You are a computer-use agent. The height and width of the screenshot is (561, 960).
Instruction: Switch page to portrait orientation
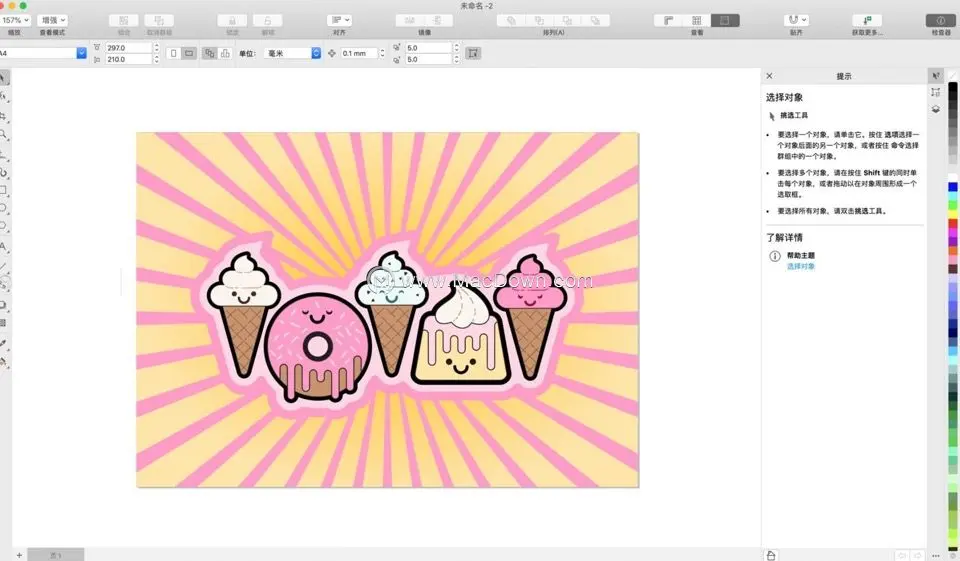(173, 53)
